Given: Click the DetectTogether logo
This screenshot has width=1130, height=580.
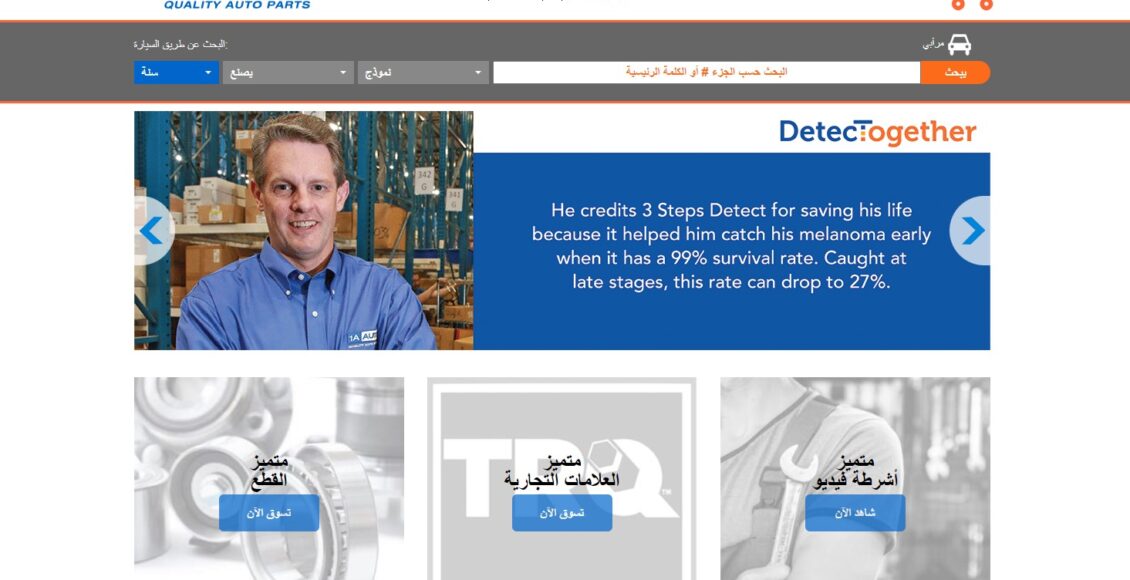Looking at the screenshot, I should 877,131.
